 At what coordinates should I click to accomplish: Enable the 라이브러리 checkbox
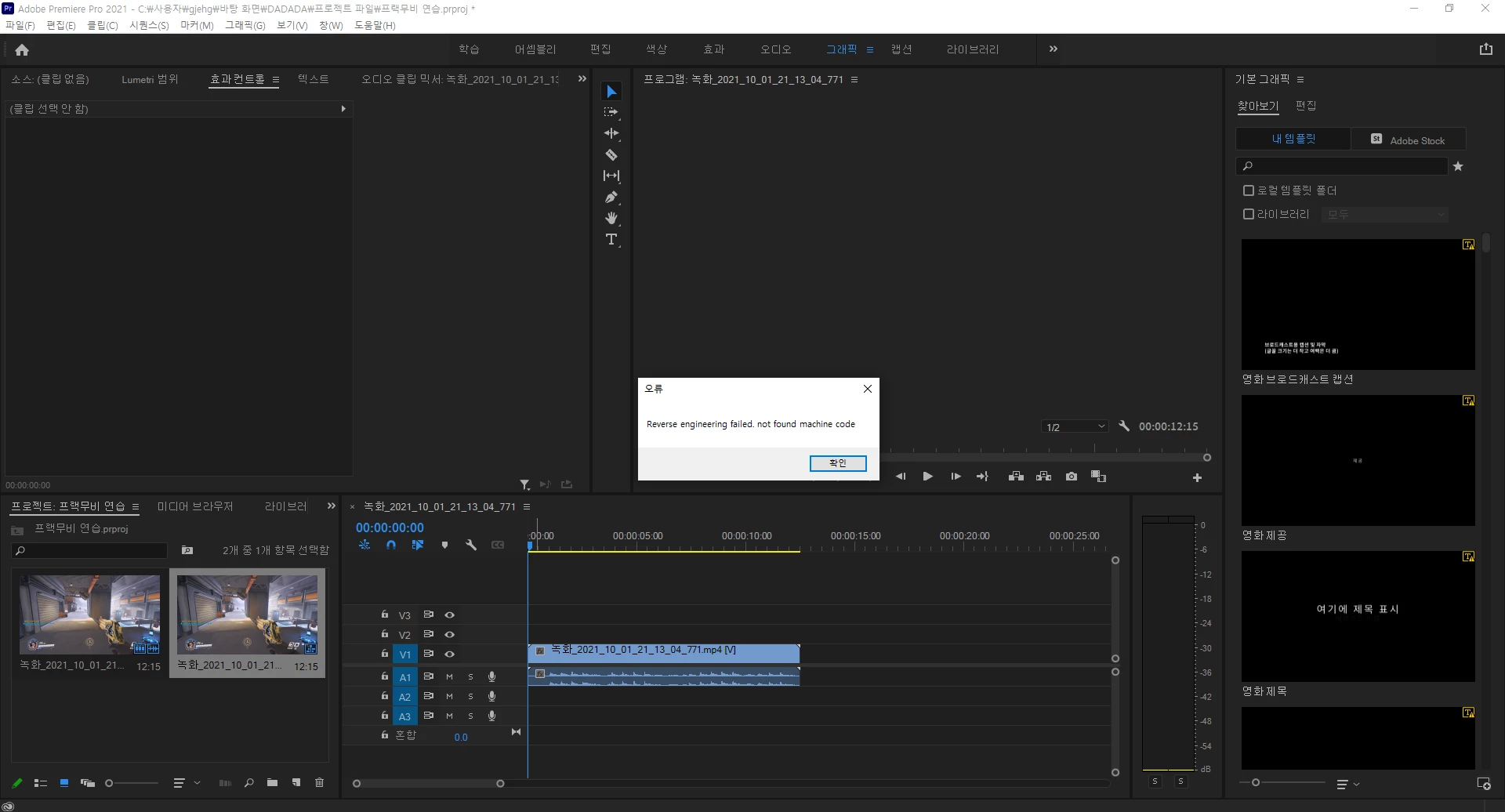point(1249,214)
